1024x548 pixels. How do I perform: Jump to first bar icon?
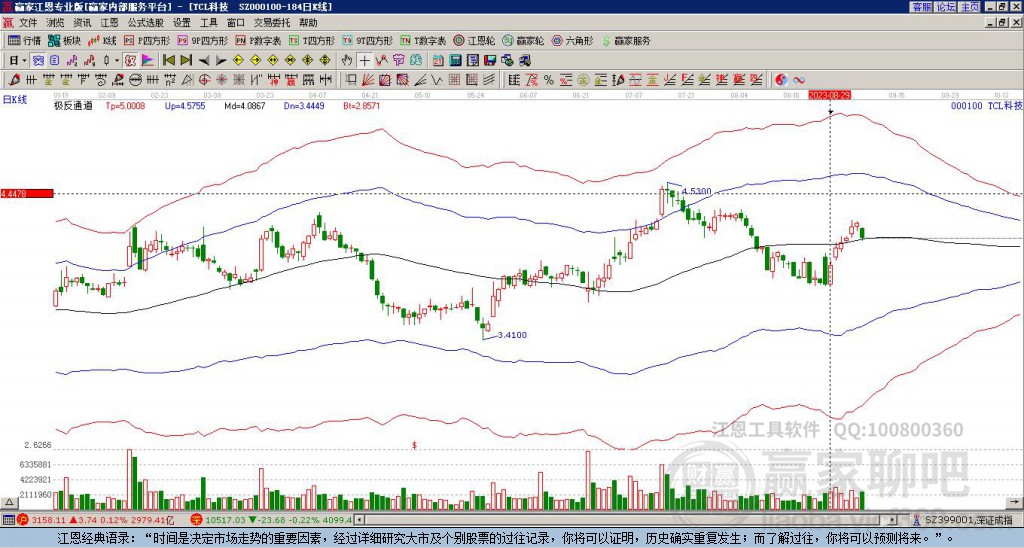pyautogui.click(x=168, y=61)
